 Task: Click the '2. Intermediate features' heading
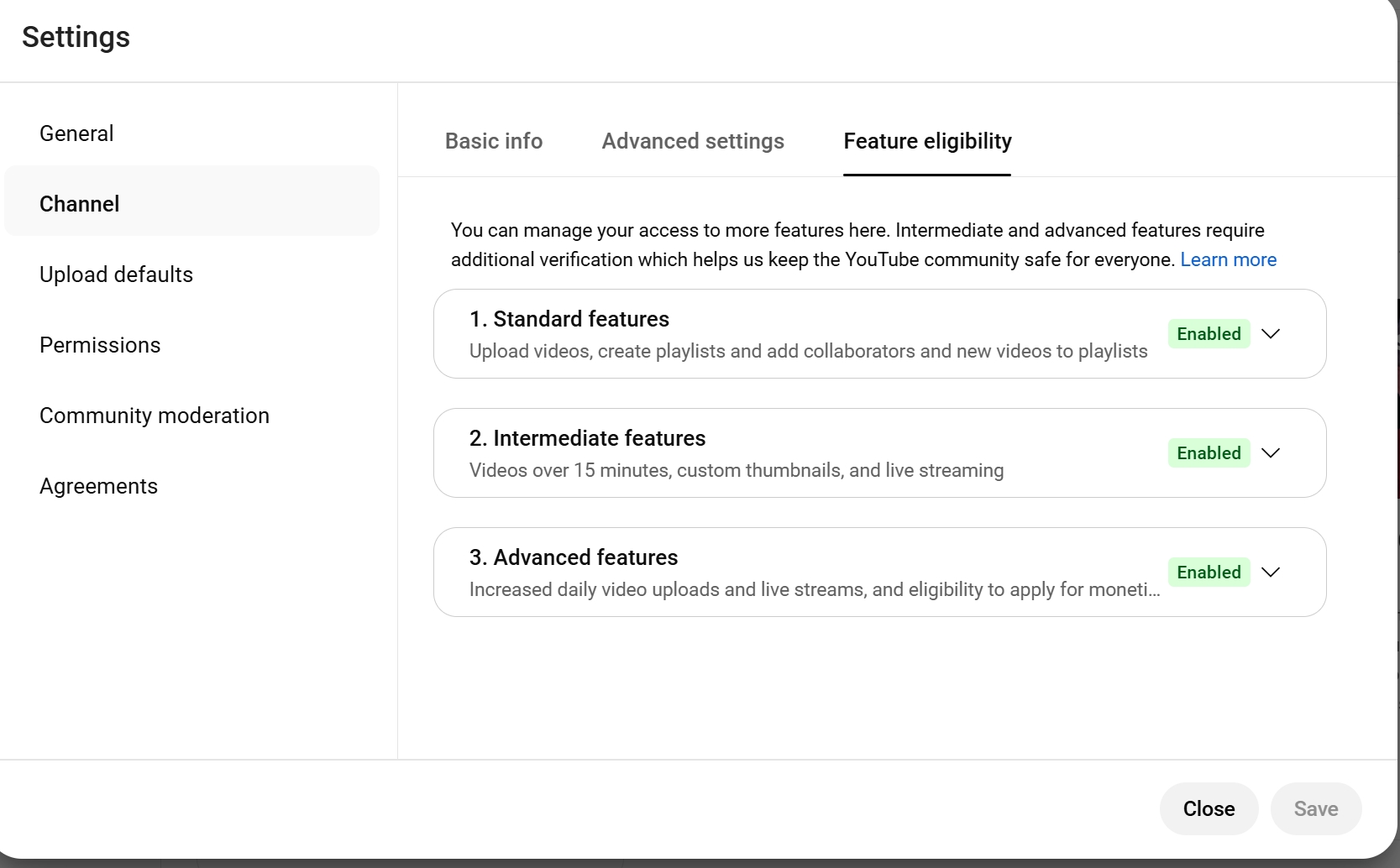(587, 438)
